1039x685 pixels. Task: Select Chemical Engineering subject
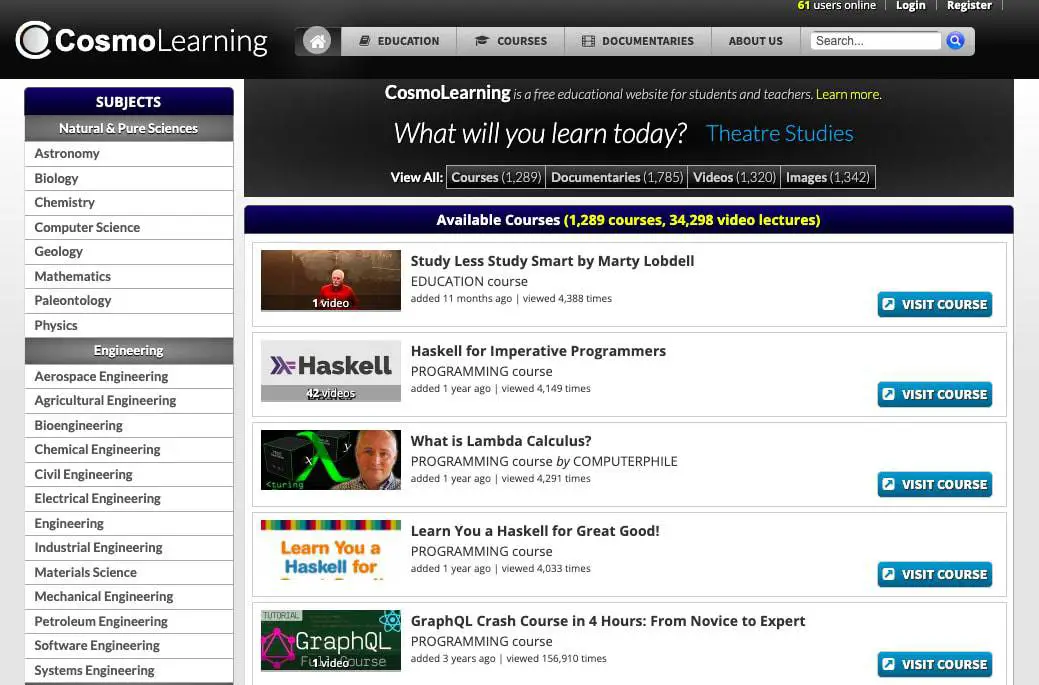[x=129, y=450]
